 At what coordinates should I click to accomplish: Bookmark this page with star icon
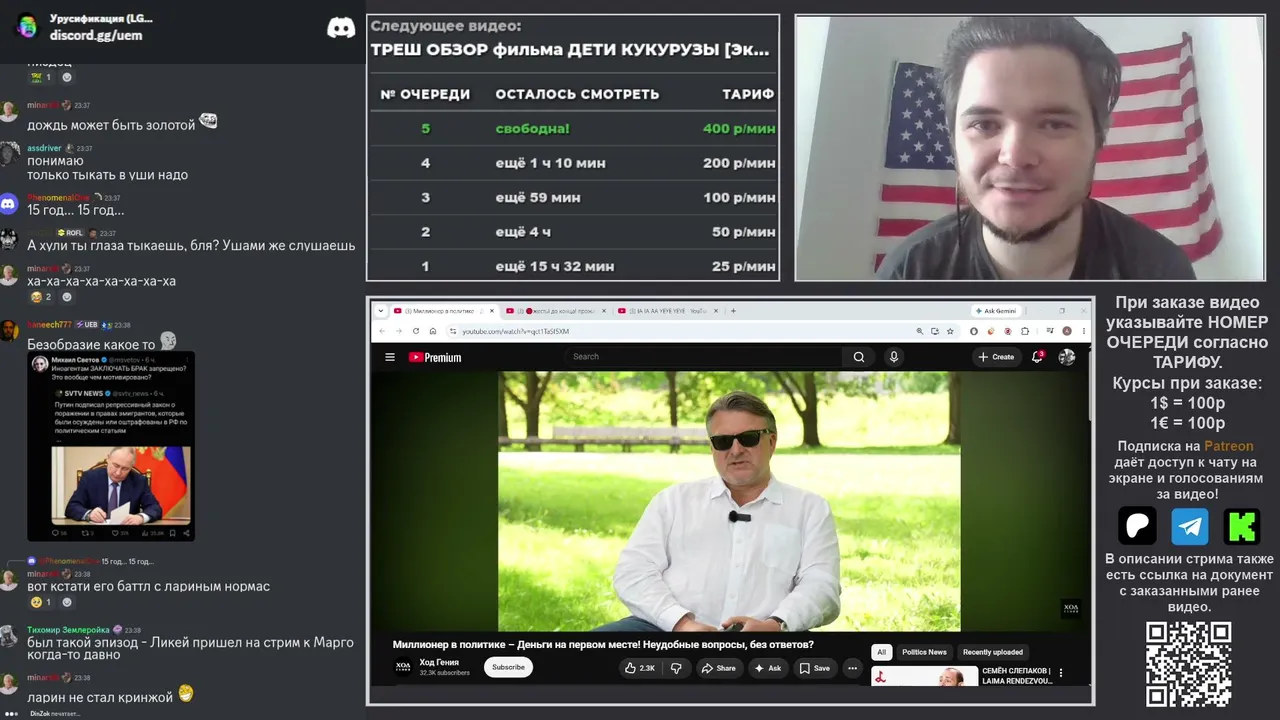[950, 331]
